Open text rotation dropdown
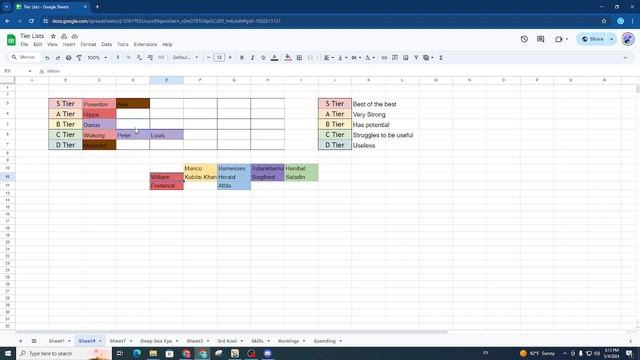640x360 pixels. (369, 58)
